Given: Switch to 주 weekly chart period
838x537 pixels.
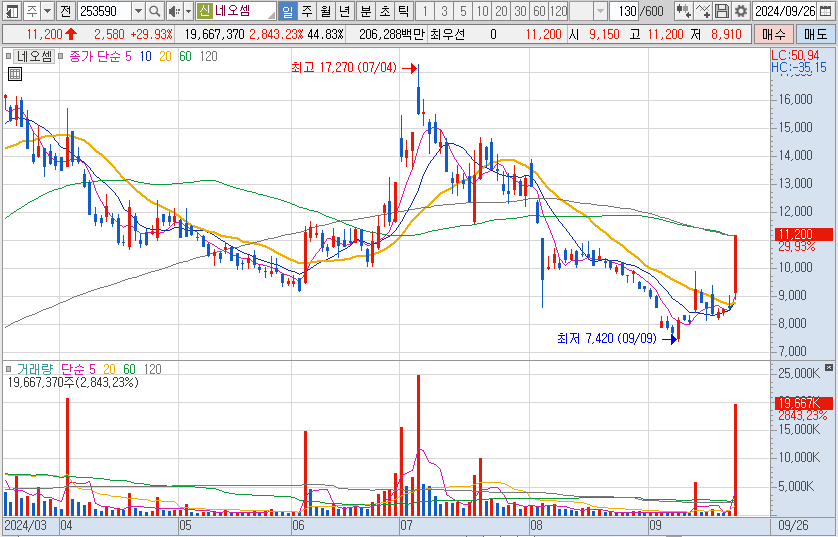Looking at the screenshot, I should (307, 11).
